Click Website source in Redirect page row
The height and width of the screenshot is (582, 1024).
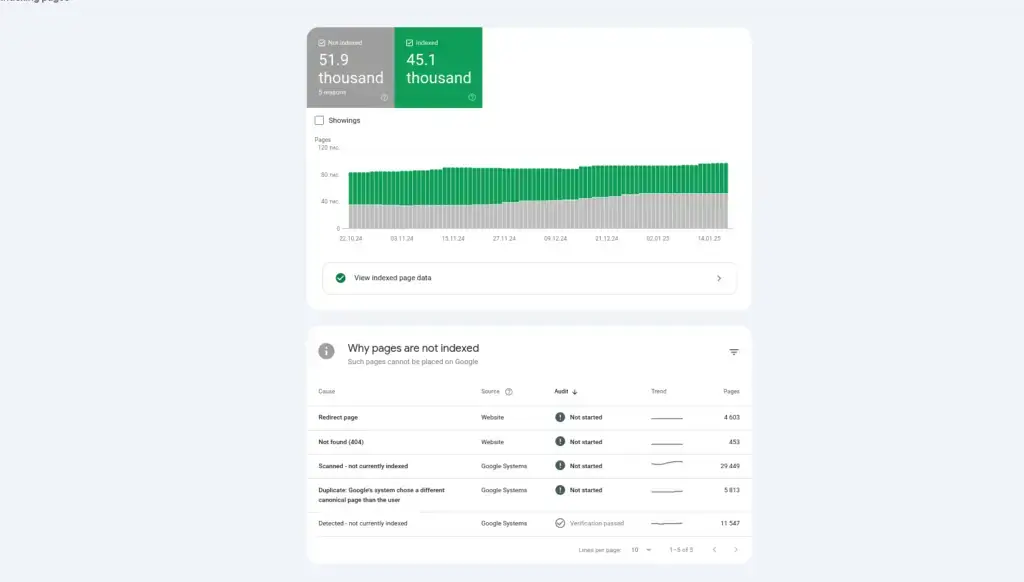(x=492, y=417)
